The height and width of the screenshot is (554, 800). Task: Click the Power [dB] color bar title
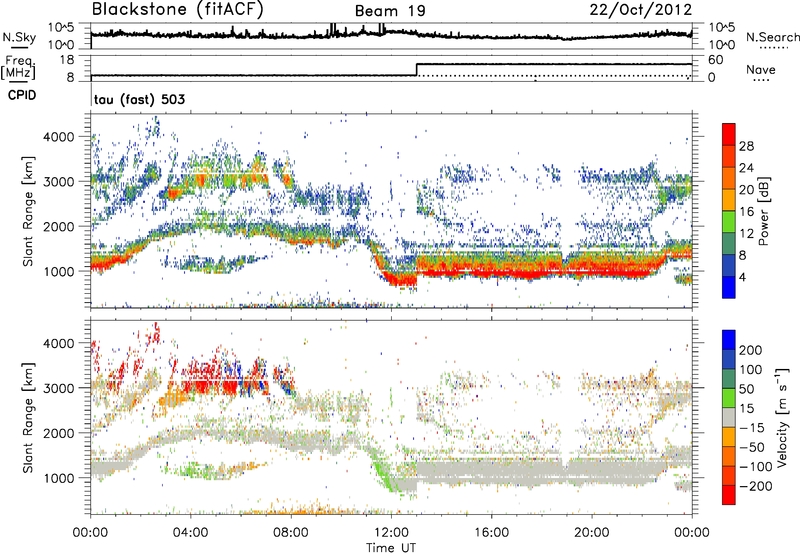pyautogui.click(x=763, y=211)
